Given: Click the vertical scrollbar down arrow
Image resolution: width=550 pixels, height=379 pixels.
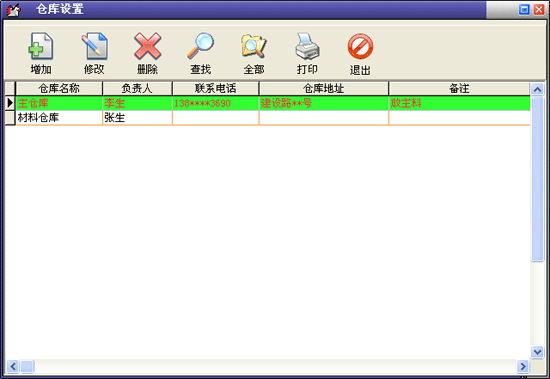Looking at the screenshot, I should pyautogui.click(x=537, y=351).
